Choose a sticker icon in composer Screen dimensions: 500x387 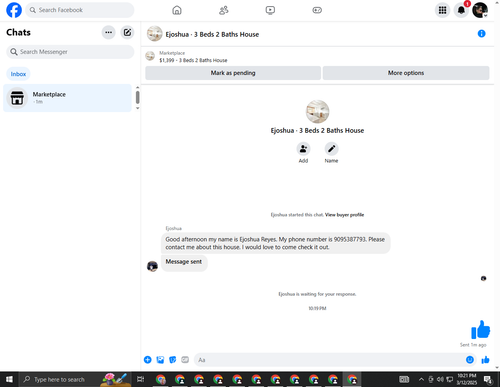click(173, 360)
